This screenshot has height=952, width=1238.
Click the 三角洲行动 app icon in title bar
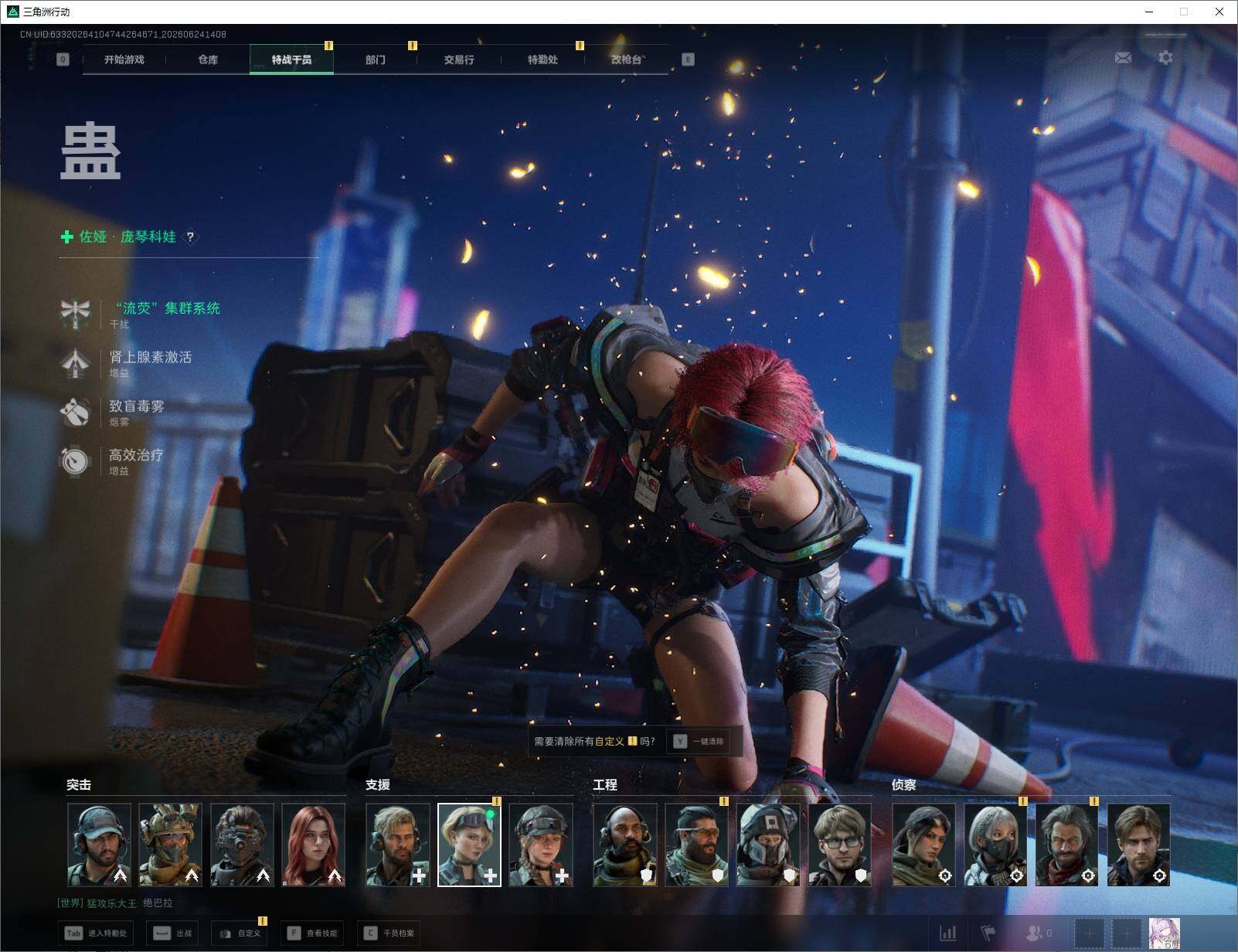point(12,12)
